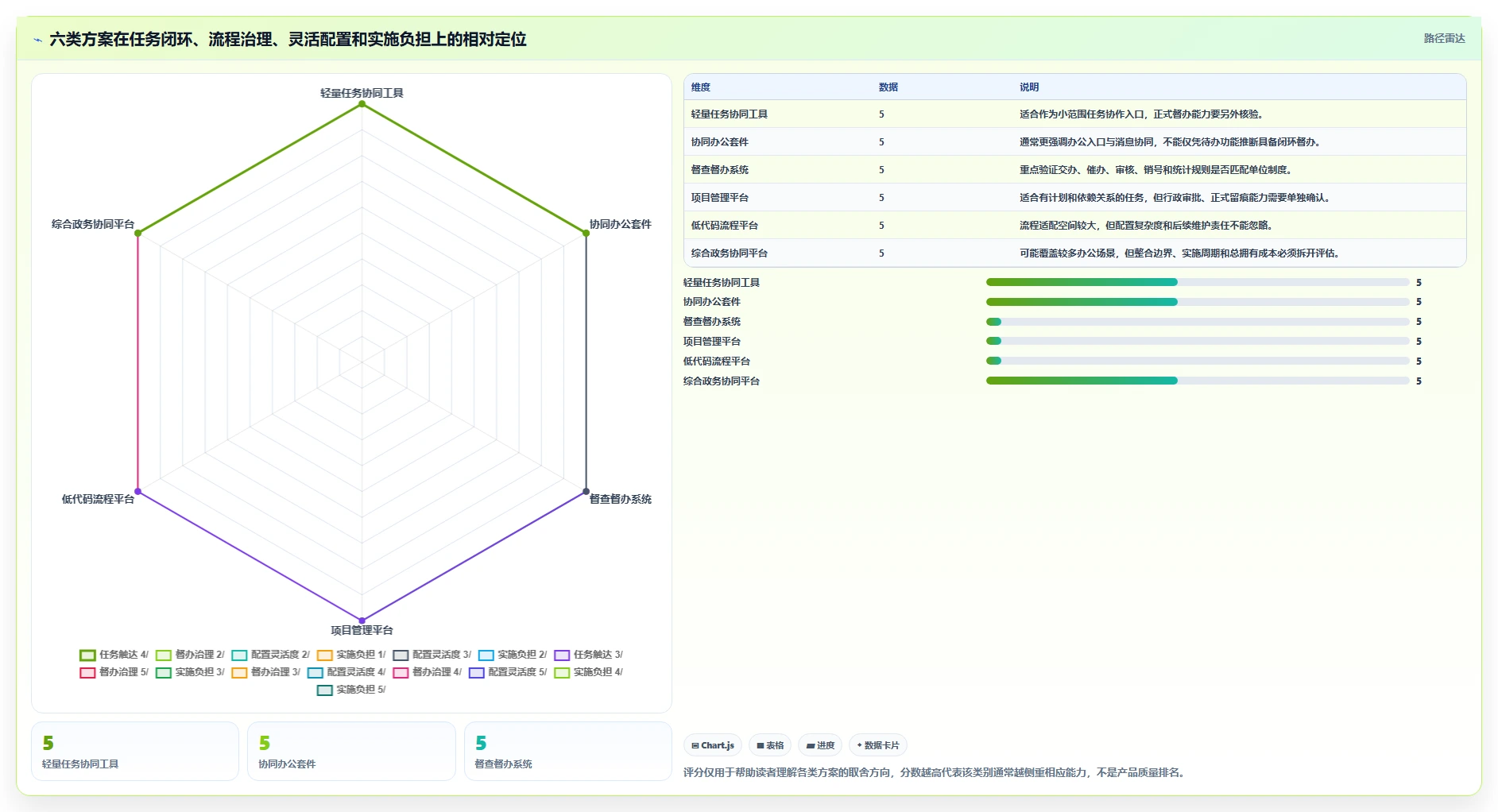Click the 低代码流程平台 progress bar
The width and height of the screenshot is (1498, 812).
1198,361
